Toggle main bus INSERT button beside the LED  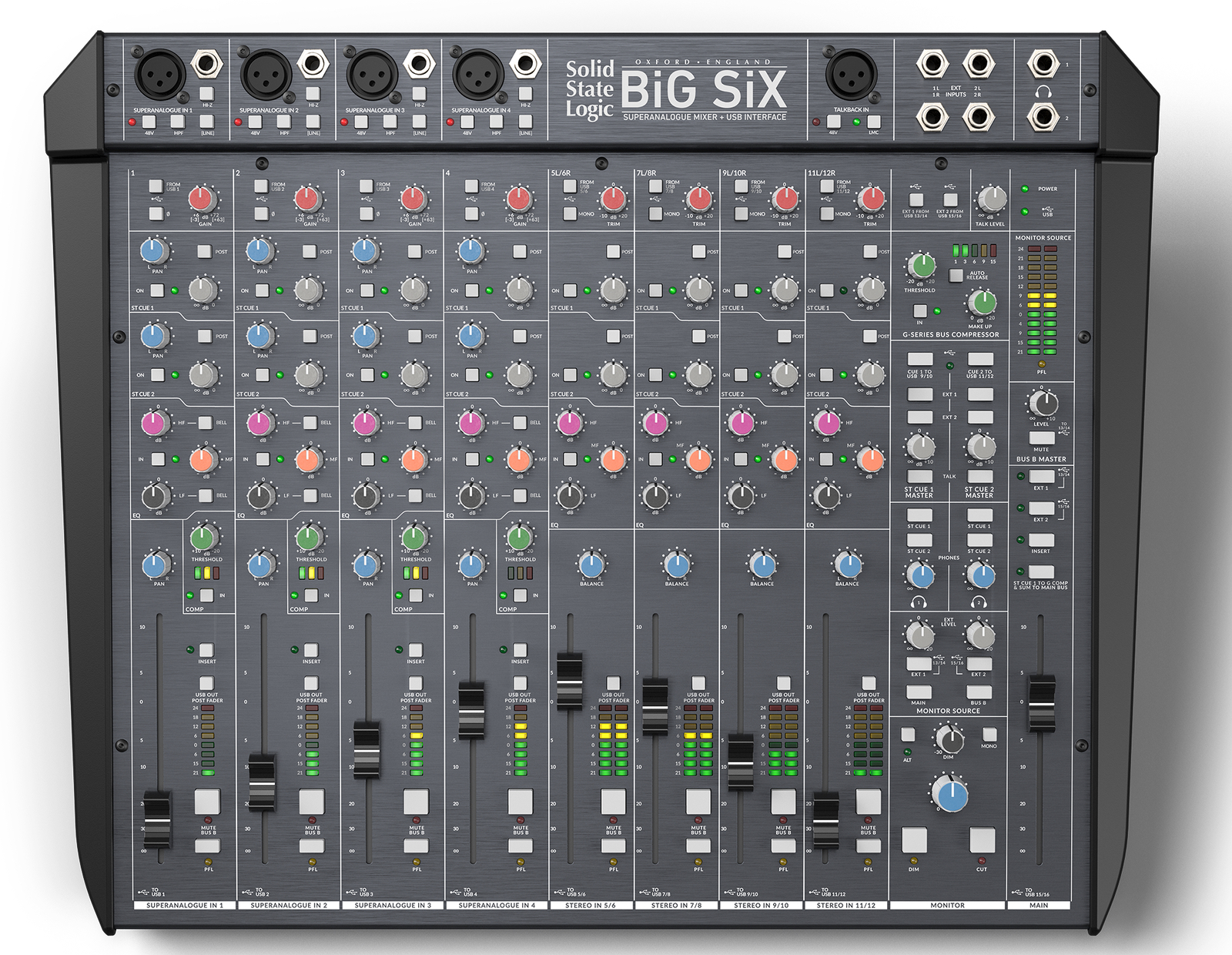1040,540
